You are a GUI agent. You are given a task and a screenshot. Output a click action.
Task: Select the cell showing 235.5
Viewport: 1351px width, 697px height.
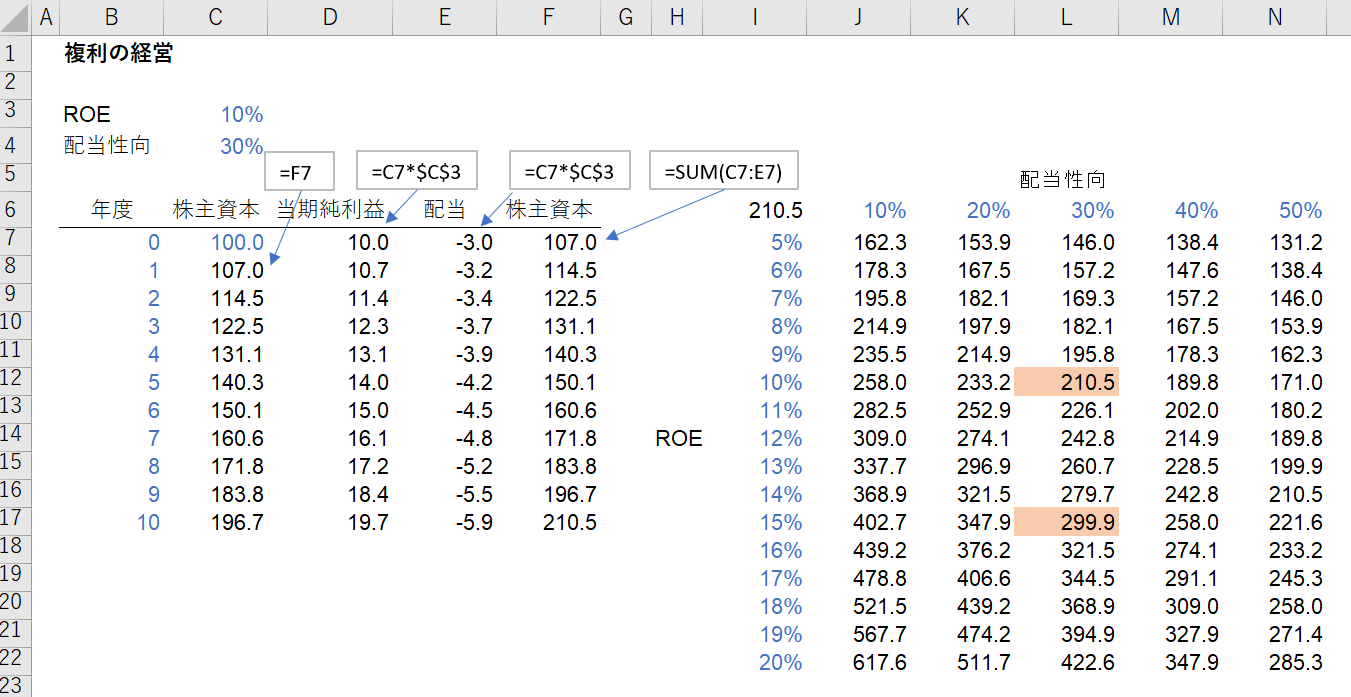(x=880, y=353)
